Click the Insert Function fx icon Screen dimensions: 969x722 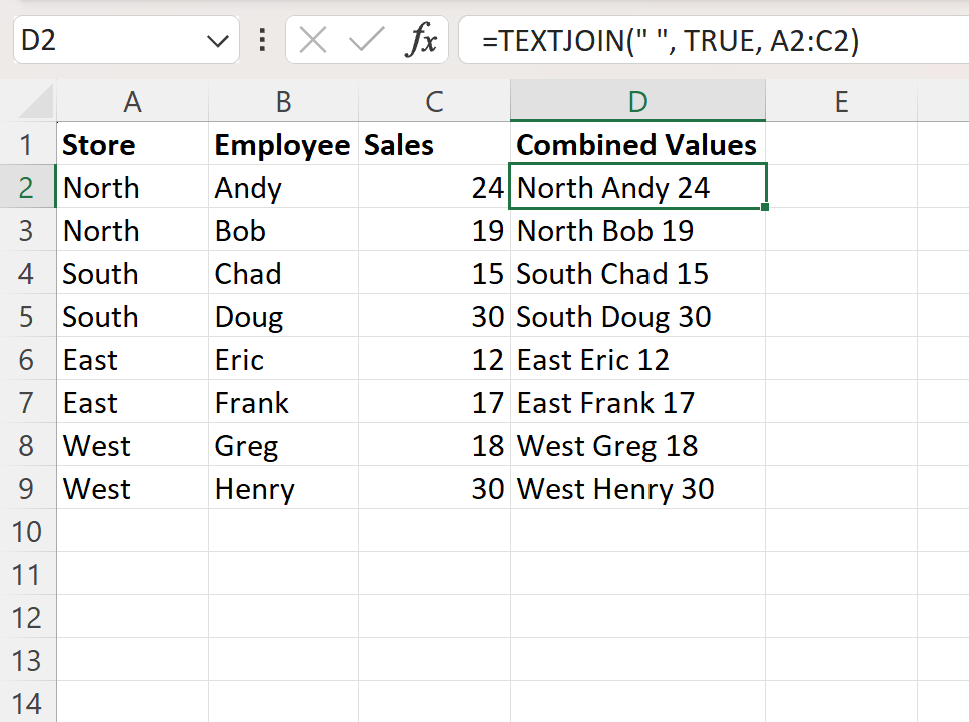pos(421,40)
